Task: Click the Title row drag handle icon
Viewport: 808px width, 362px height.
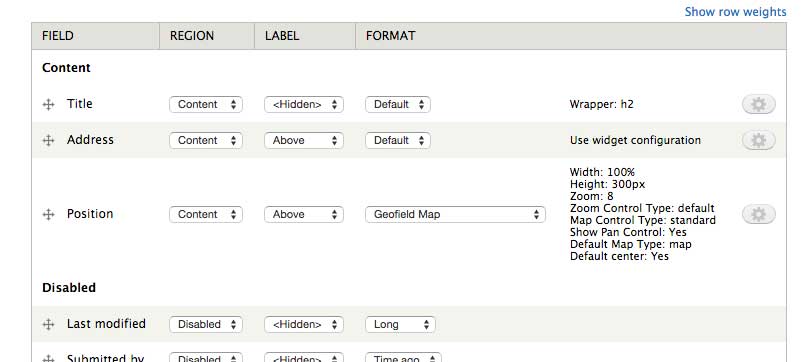Action: [48, 105]
